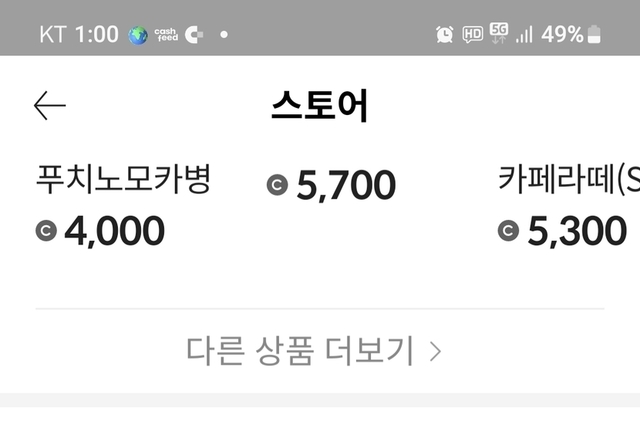Select the 푸치노모카병 product name
This screenshot has width=640, height=440.
click(123, 180)
